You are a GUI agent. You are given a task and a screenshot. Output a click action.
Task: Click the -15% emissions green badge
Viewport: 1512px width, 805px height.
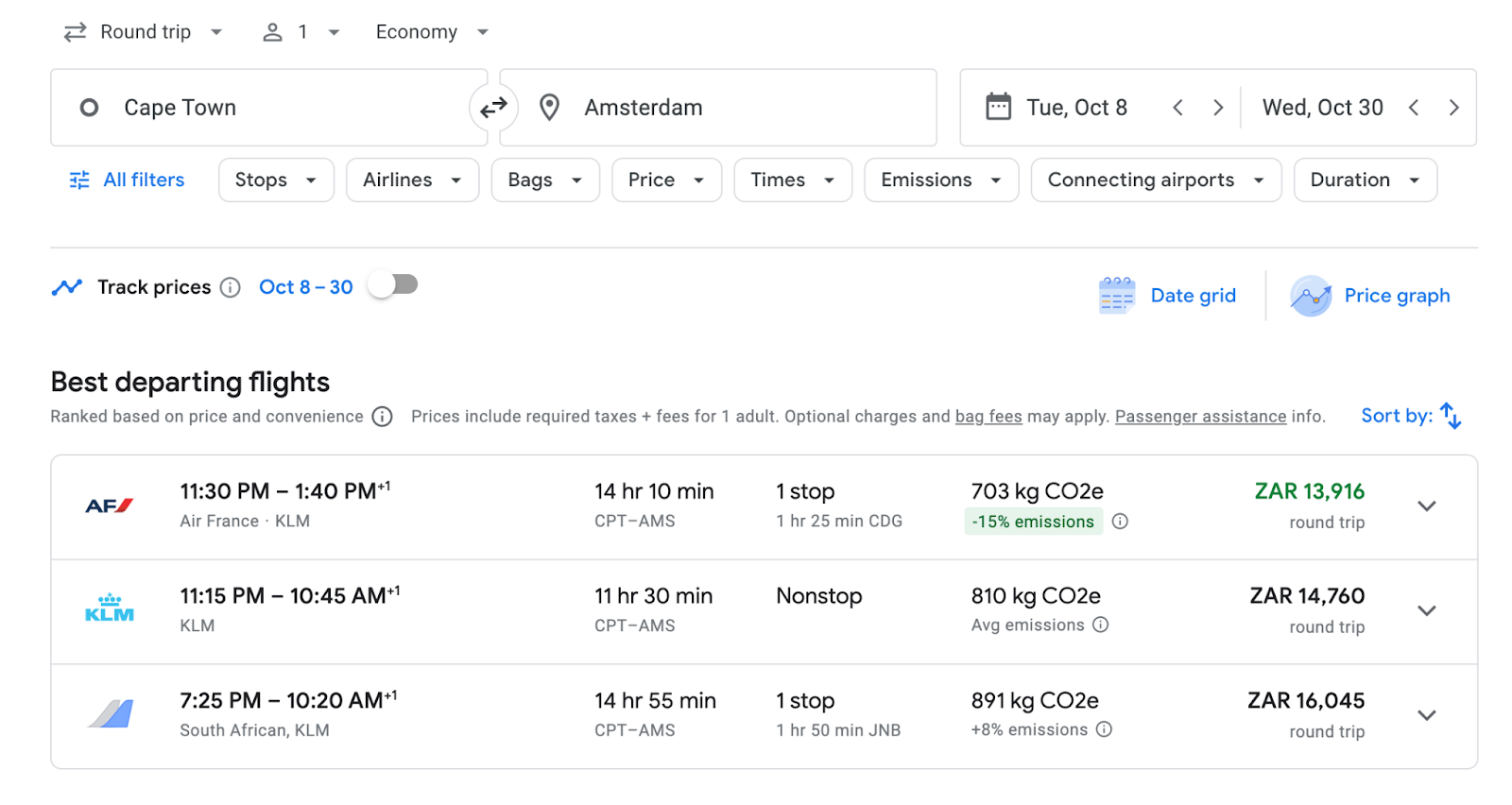click(1033, 522)
